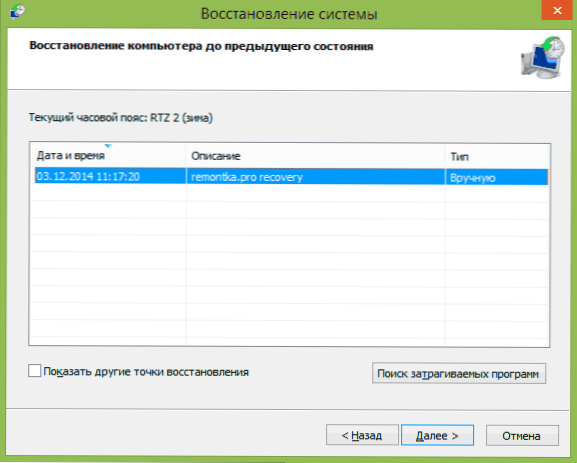Viewport: 577px width, 463px height.
Task: Cancel the restore with Отмена
Action: pyautogui.click(x=522, y=436)
